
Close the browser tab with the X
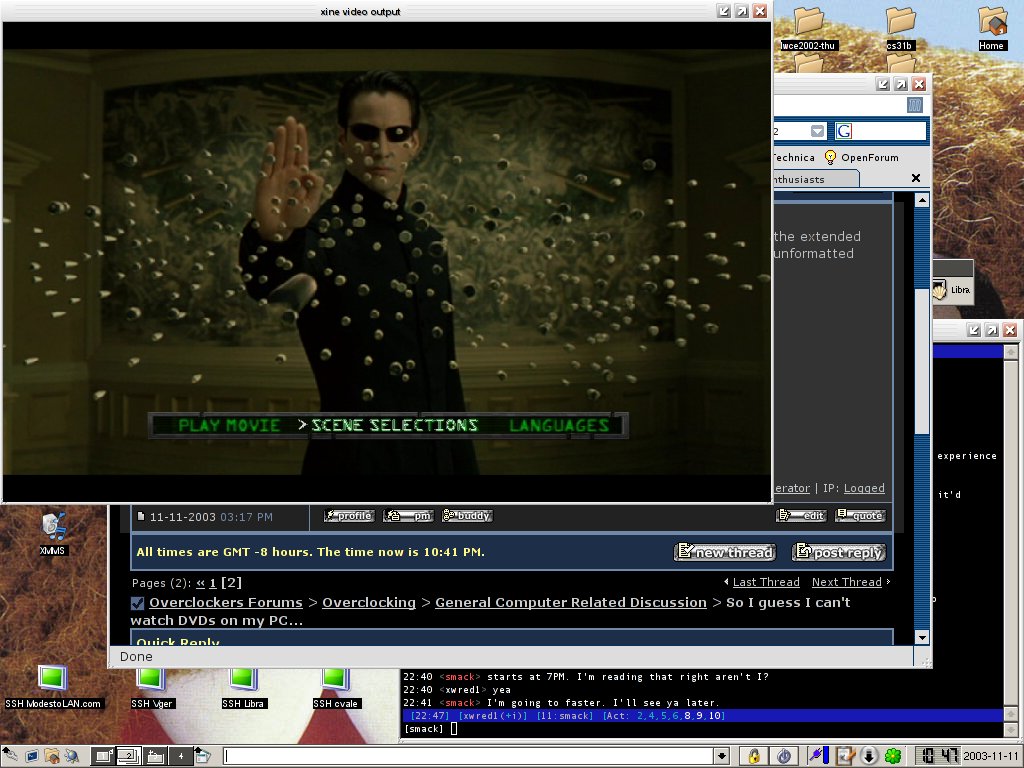click(916, 178)
